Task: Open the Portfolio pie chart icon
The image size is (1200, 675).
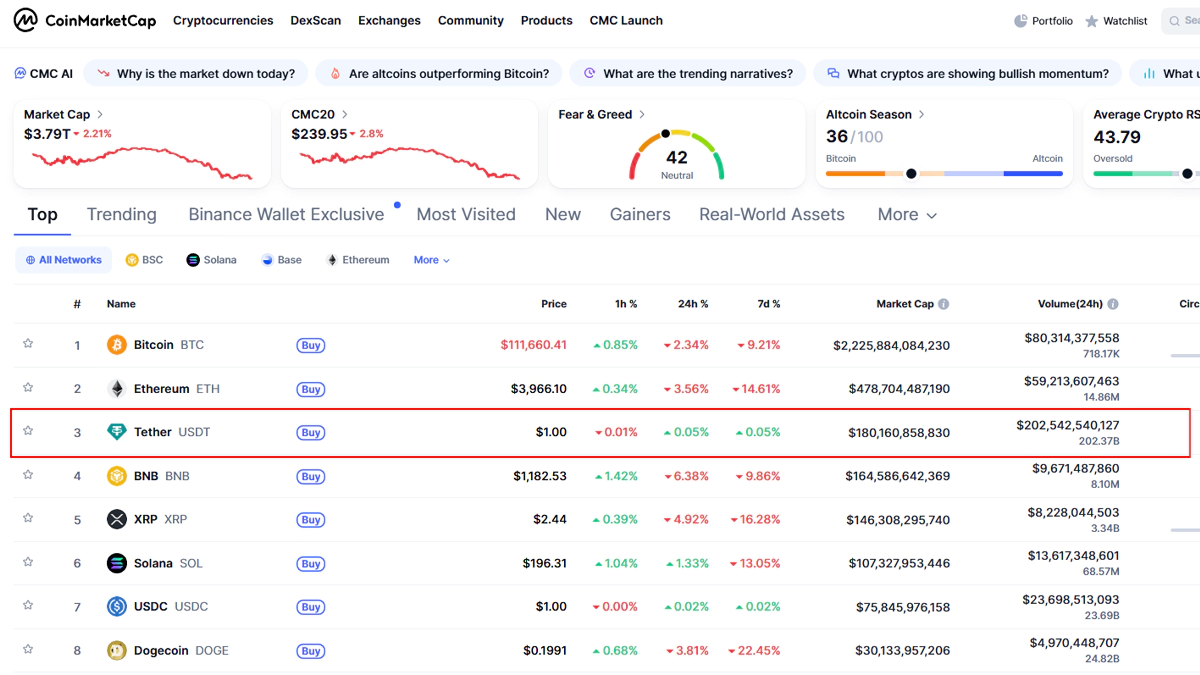Action: 1020,21
